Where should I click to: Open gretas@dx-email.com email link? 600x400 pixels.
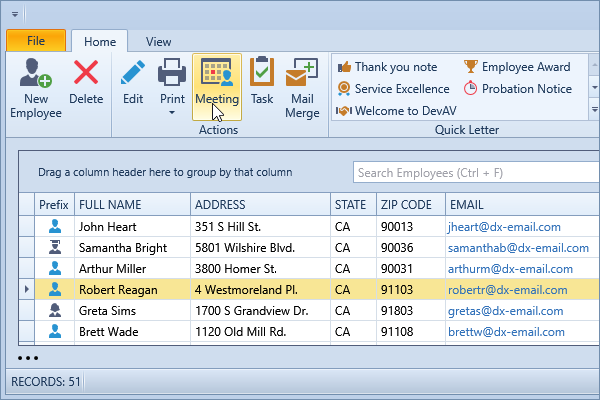(505, 311)
